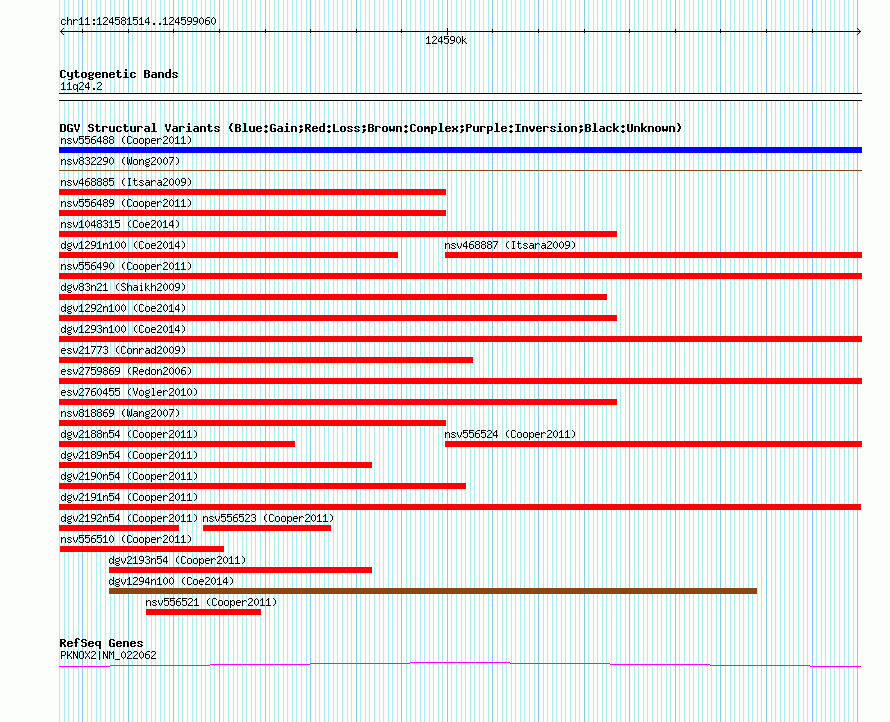The height and width of the screenshot is (722, 890).
Task: Click the nsv556488 (Cooper2011) label
Action: (x=126, y=140)
